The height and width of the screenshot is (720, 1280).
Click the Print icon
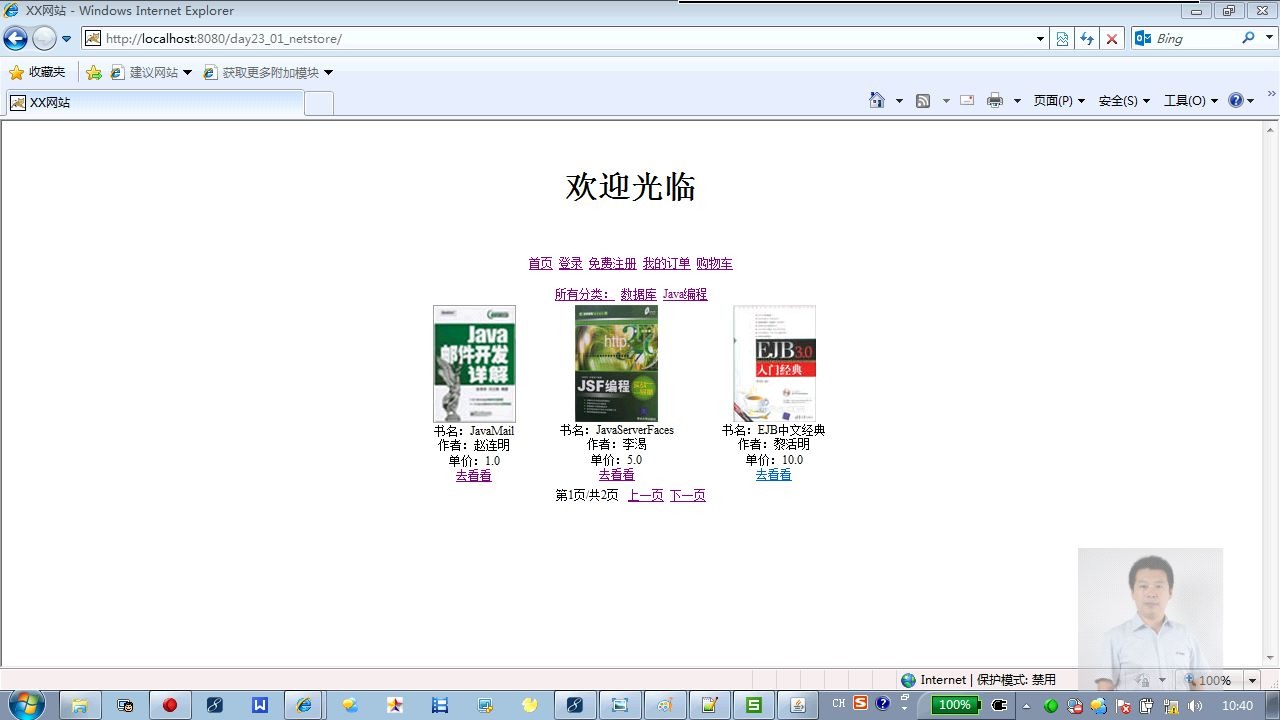point(995,100)
